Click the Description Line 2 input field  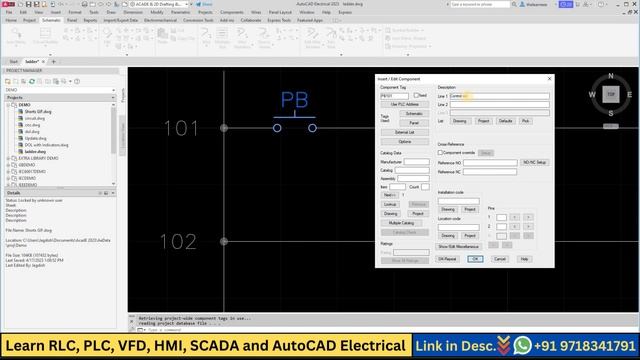pyautogui.click(x=500, y=104)
